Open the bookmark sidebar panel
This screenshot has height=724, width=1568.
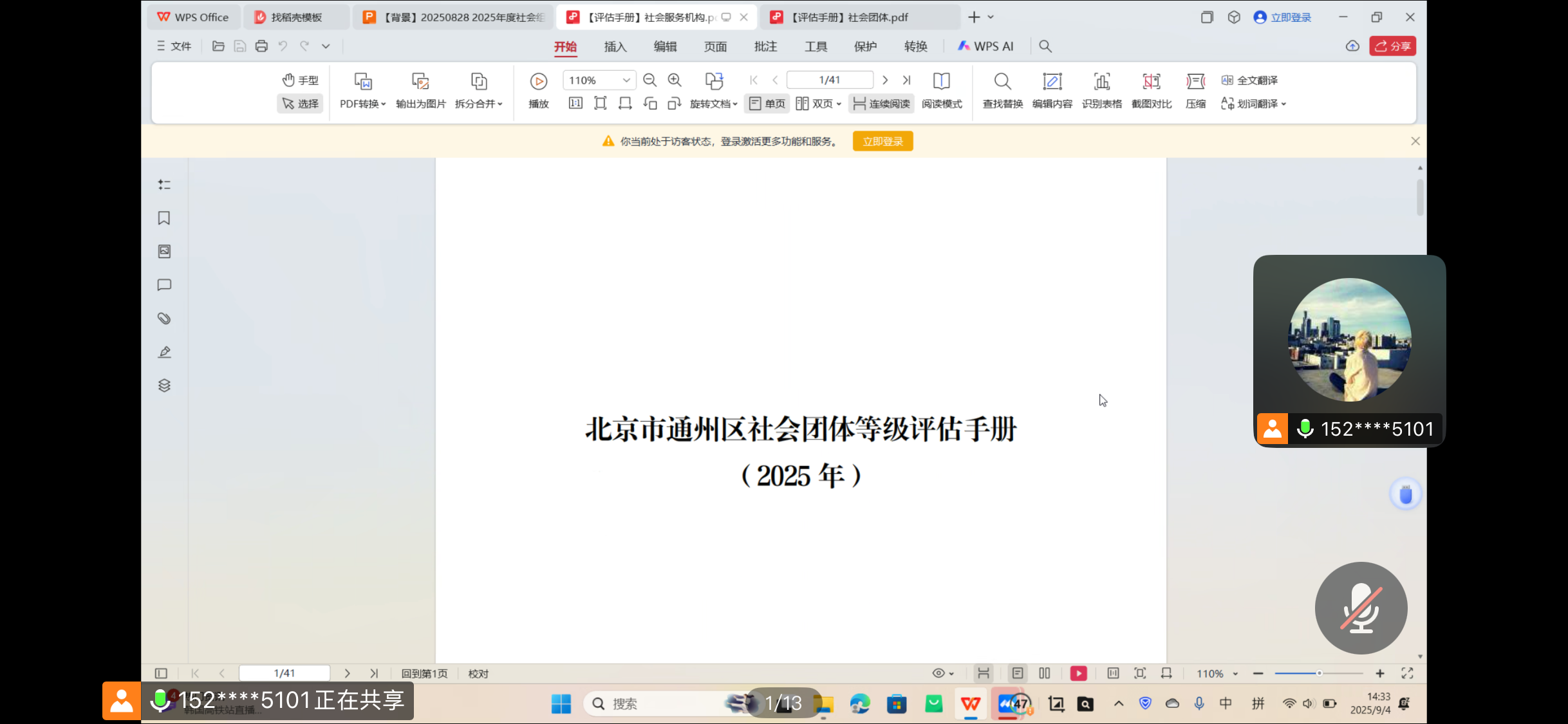point(164,219)
